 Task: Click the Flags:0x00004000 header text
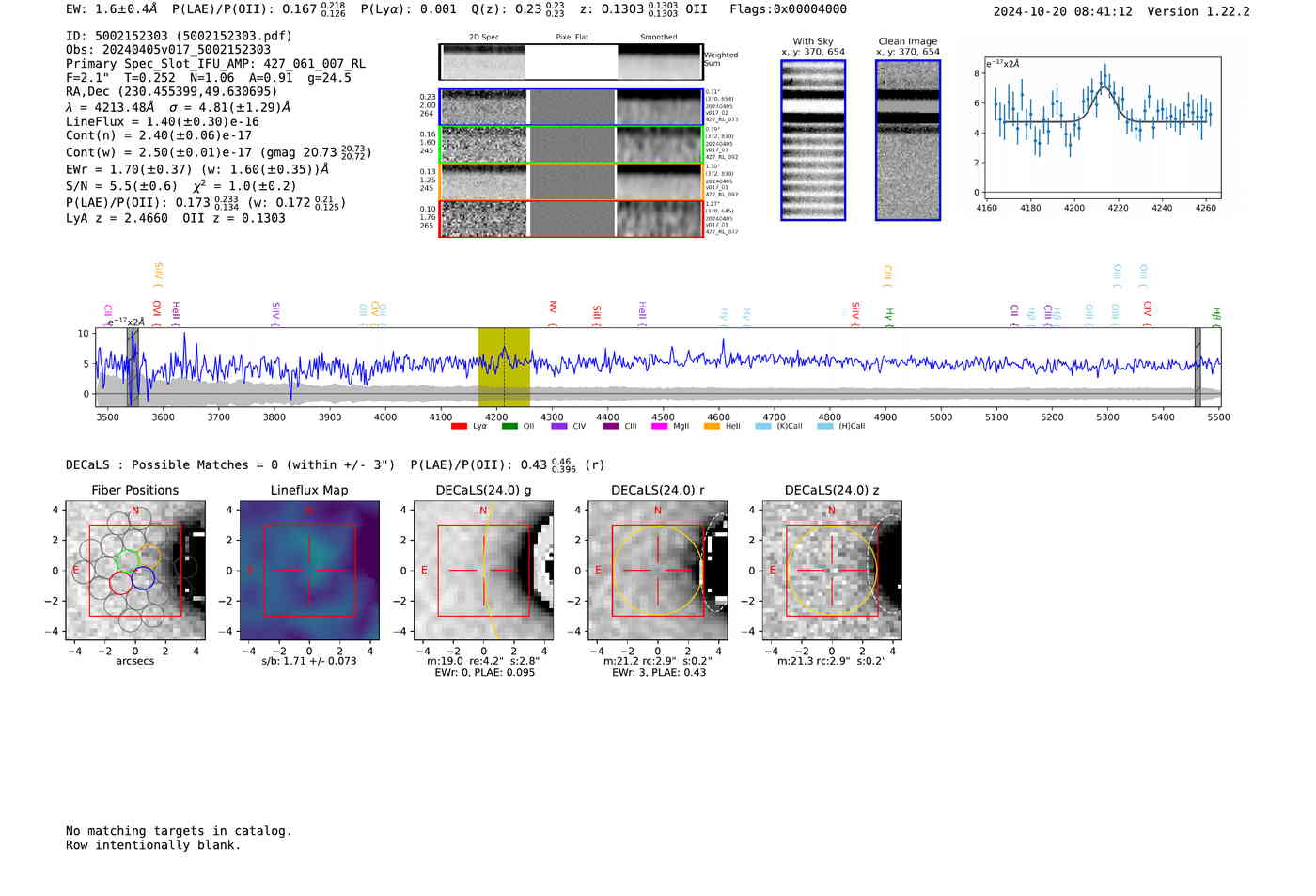788,9
